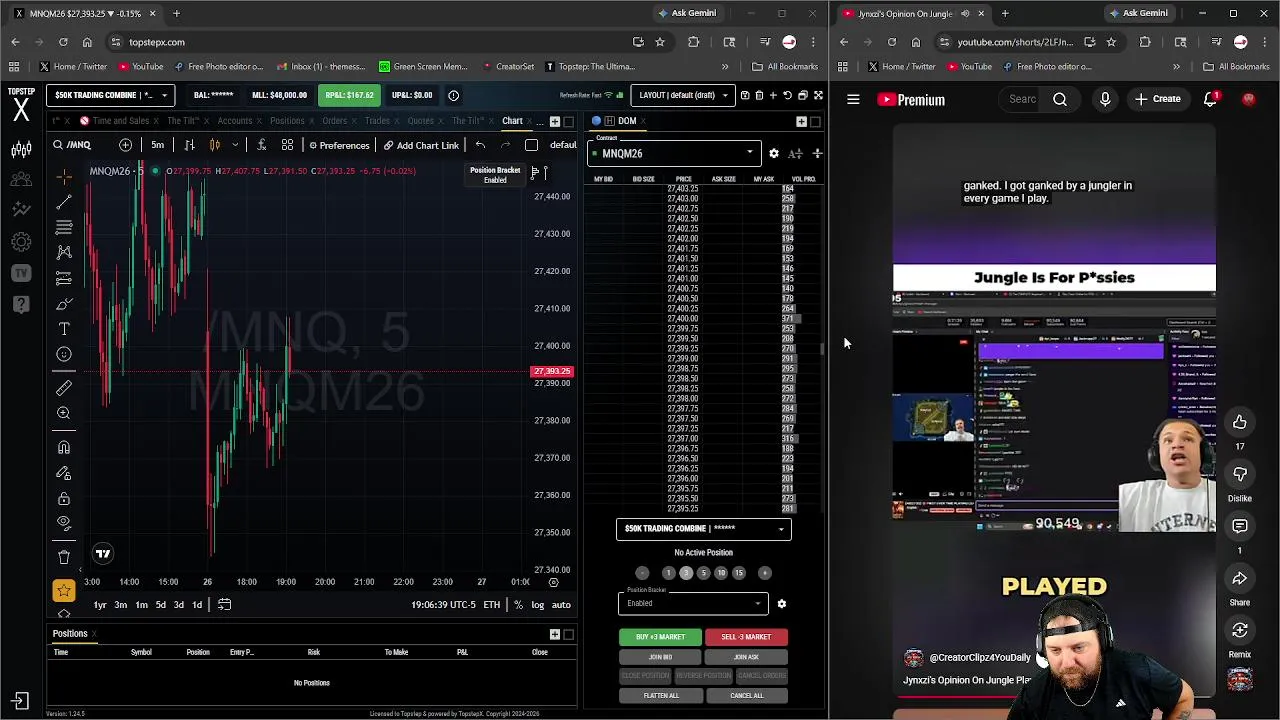Click the /MNQ symbol search field

tap(80, 145)
